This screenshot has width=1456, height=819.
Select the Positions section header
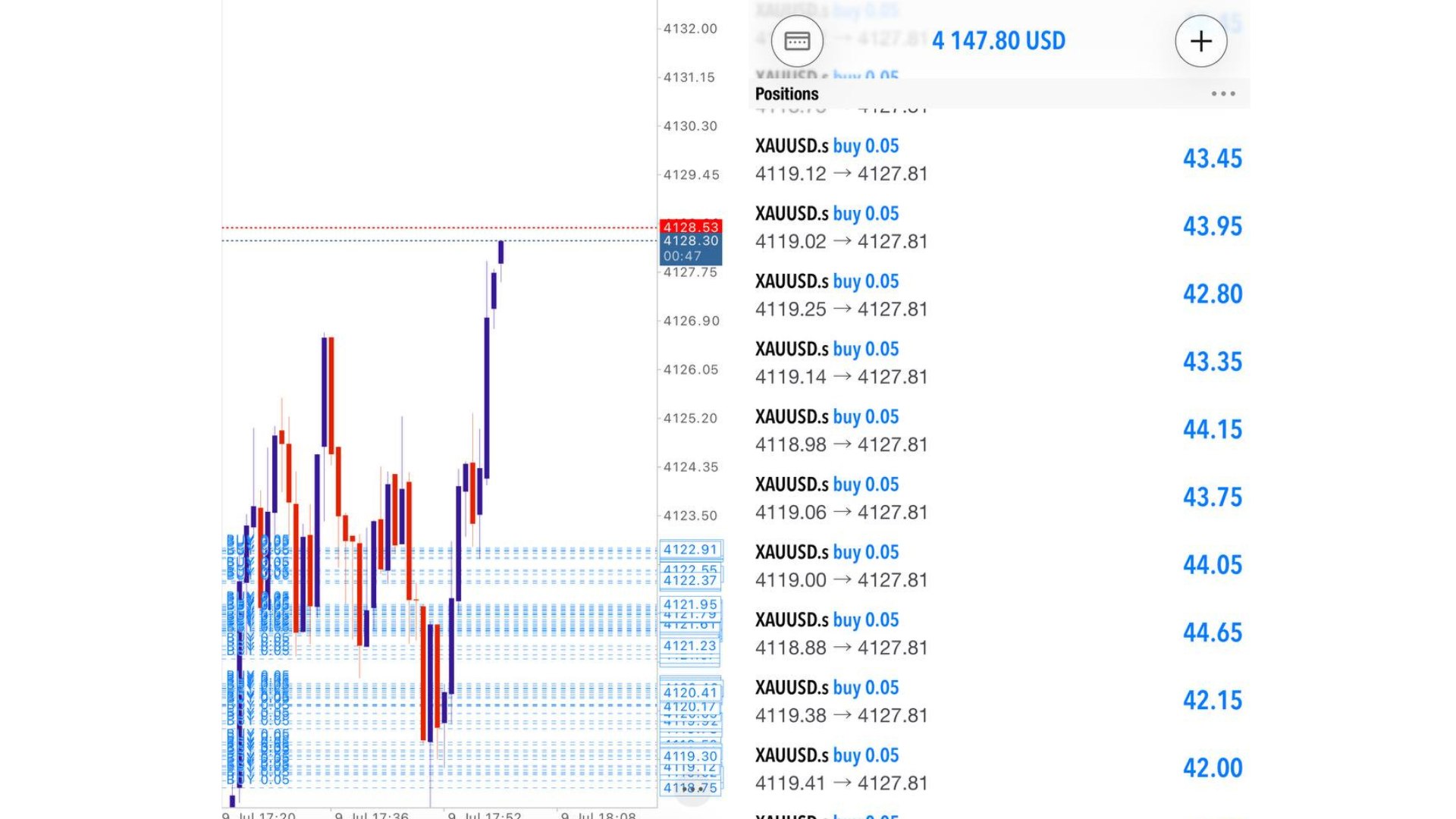pos(787,94)
